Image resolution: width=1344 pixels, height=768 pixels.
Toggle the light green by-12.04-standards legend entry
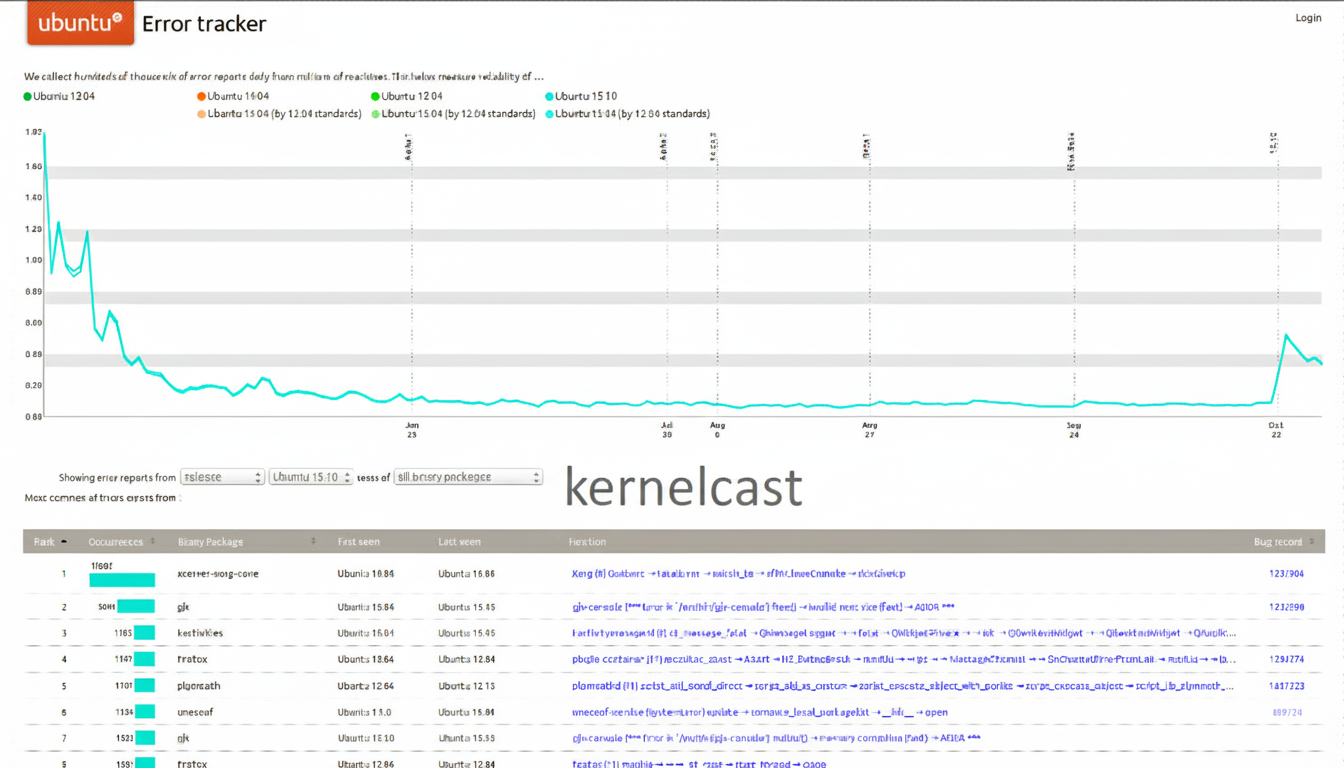pos(453,114)
